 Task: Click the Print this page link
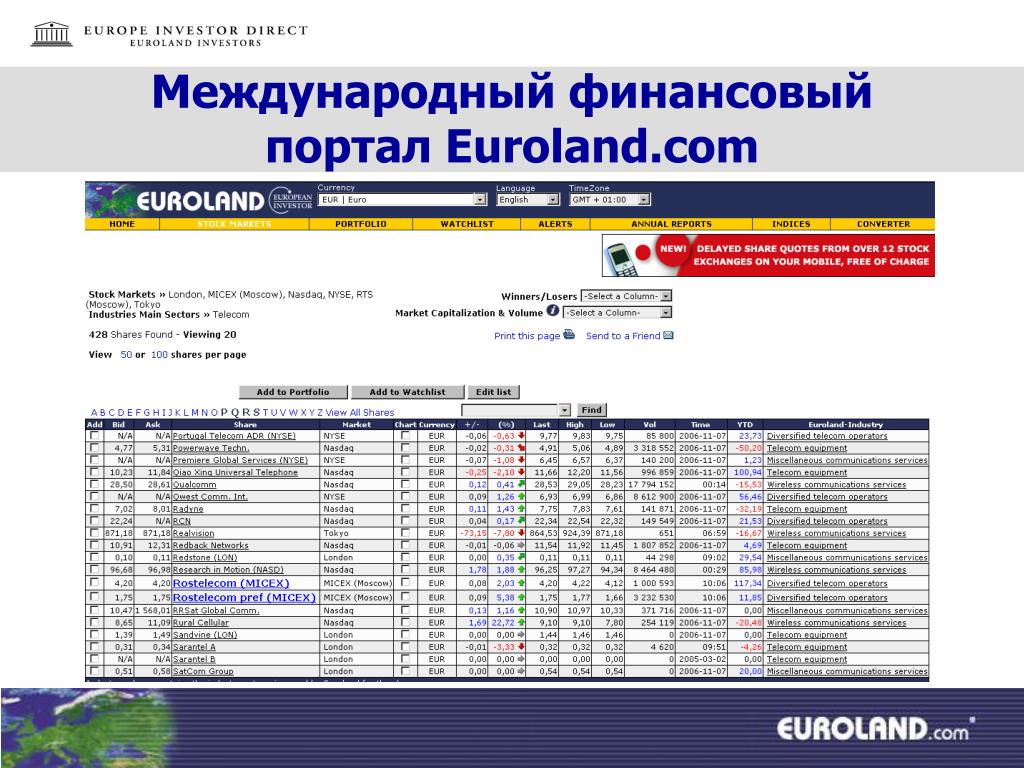click(x=527, y=336)
